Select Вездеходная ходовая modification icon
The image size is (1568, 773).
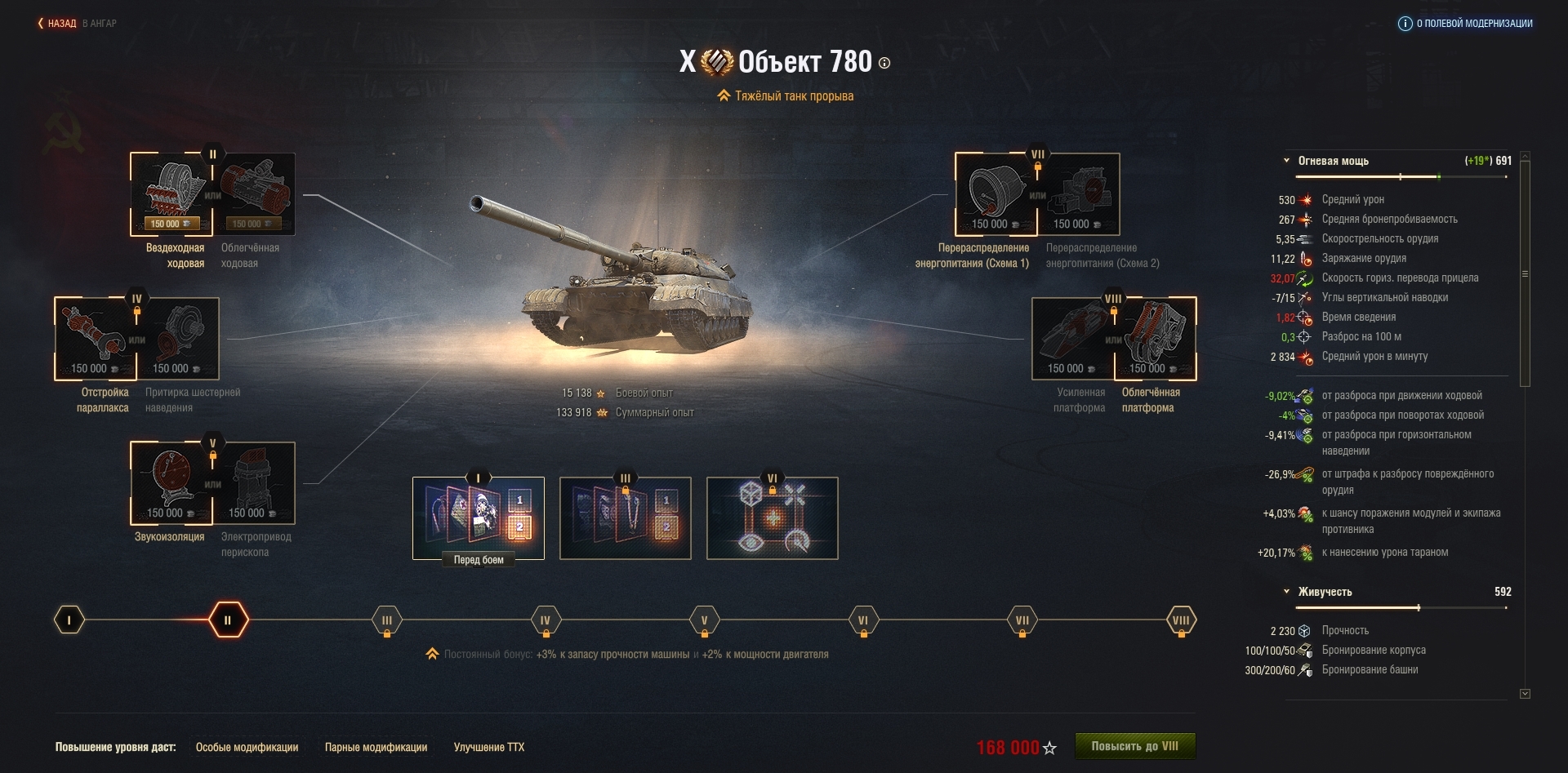point(171,194)
